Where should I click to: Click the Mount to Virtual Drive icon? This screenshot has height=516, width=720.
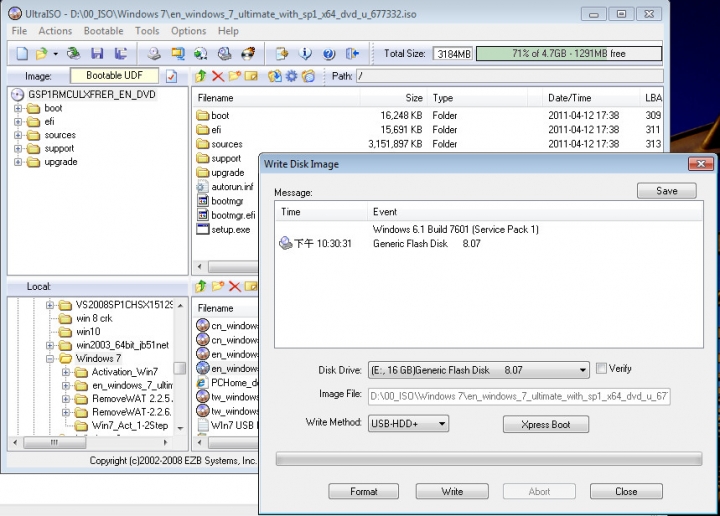coord(225,54)
